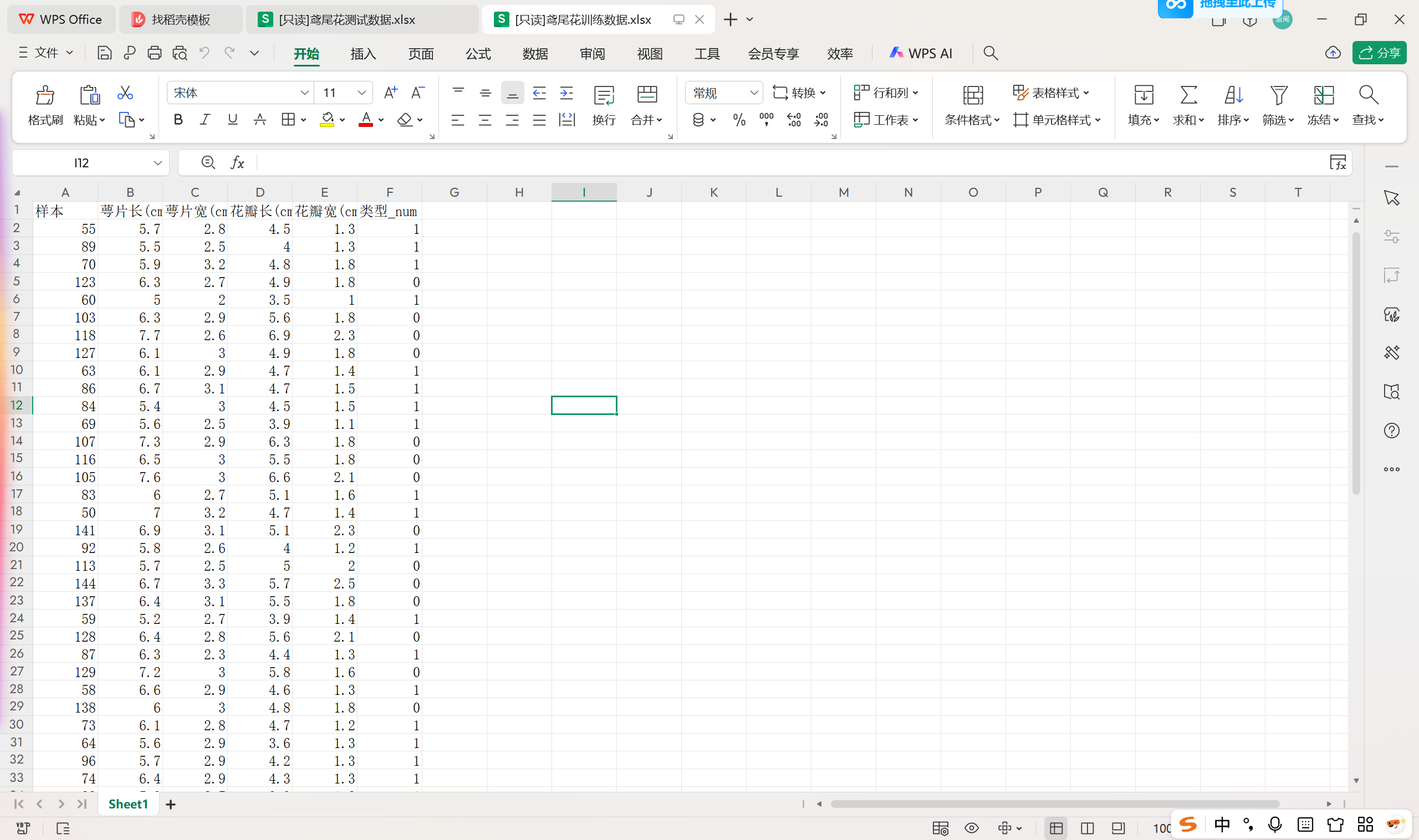Click the Filter (筛选) funnel icon

click(x=1278, y=95)
